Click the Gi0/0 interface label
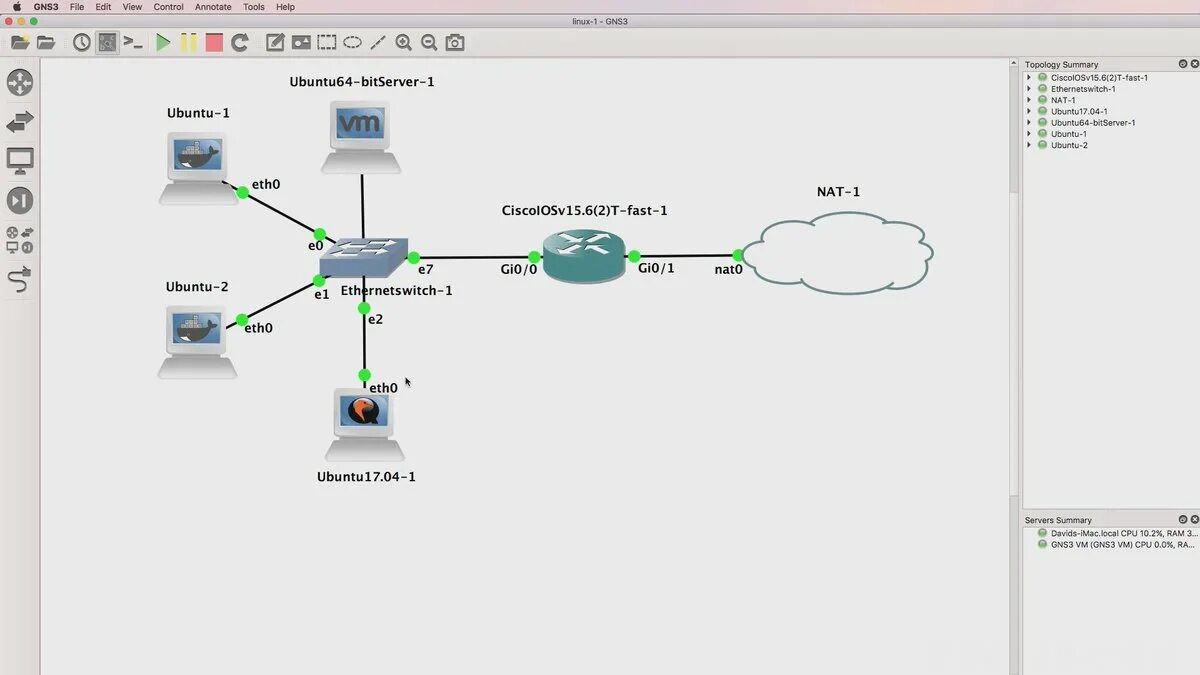The width and height of the screenshot is (1200, 675). [519, 269]
